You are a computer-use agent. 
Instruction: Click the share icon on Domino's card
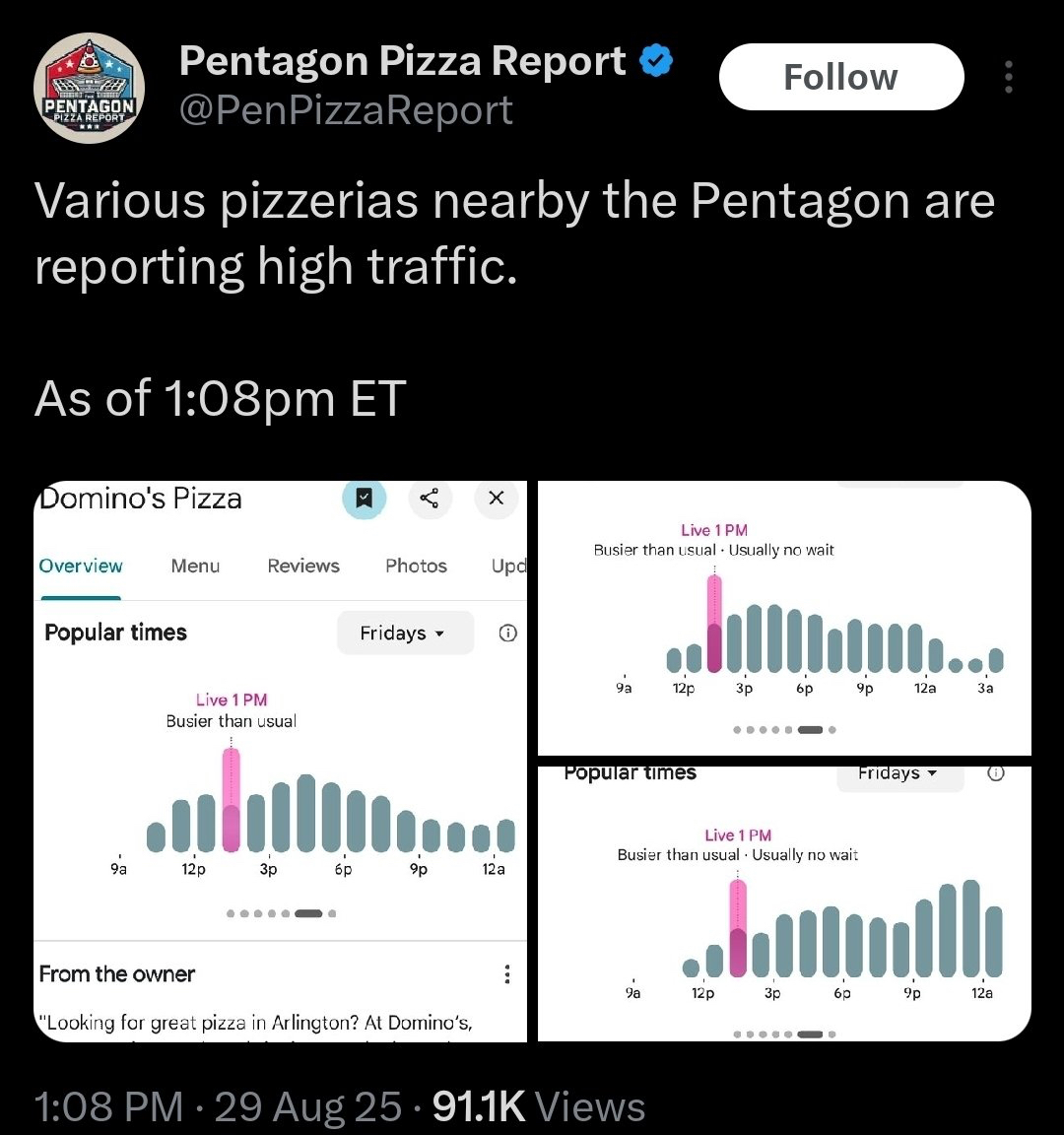tap(430, 499)
